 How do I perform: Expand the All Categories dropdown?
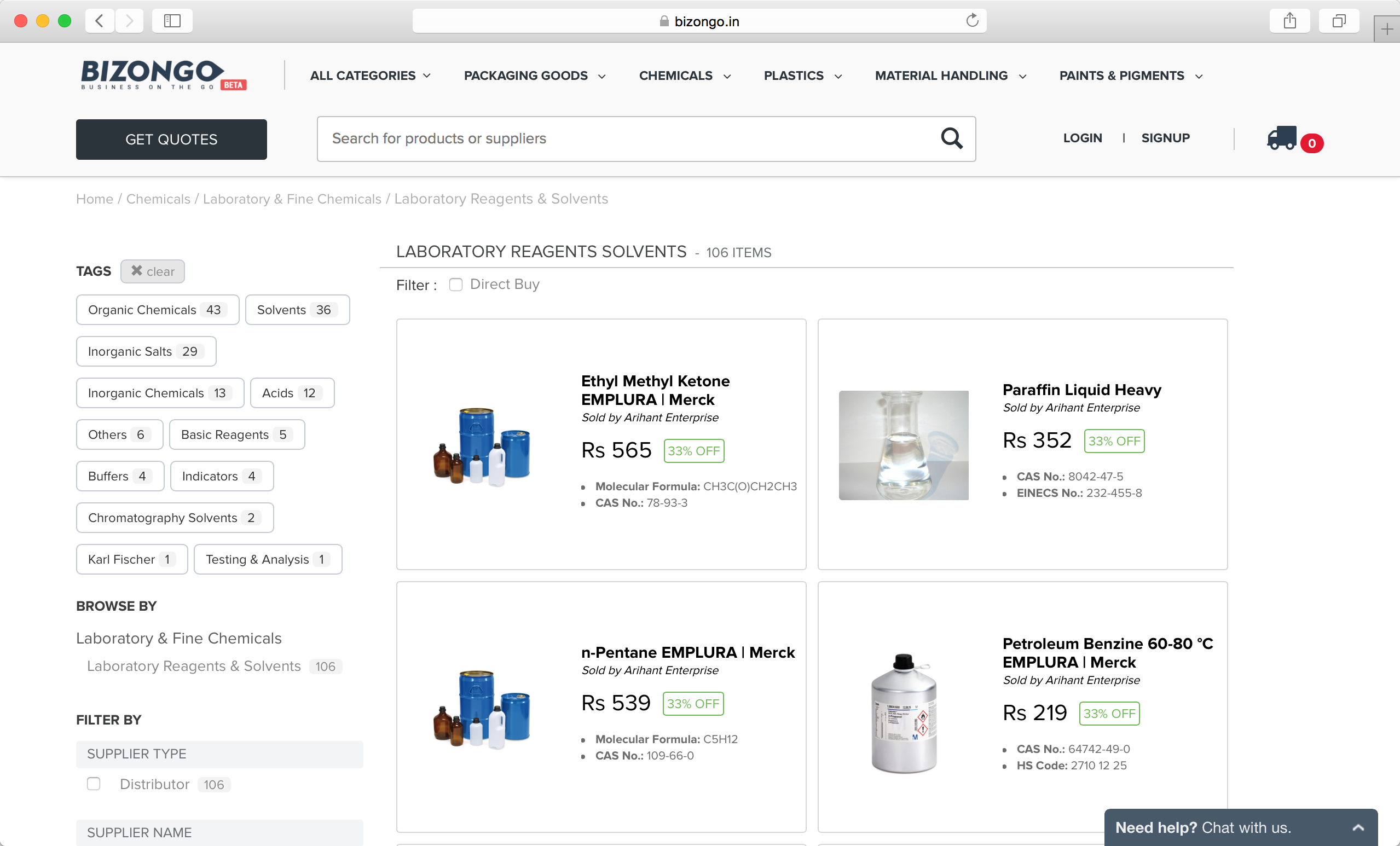click(370, 76)
